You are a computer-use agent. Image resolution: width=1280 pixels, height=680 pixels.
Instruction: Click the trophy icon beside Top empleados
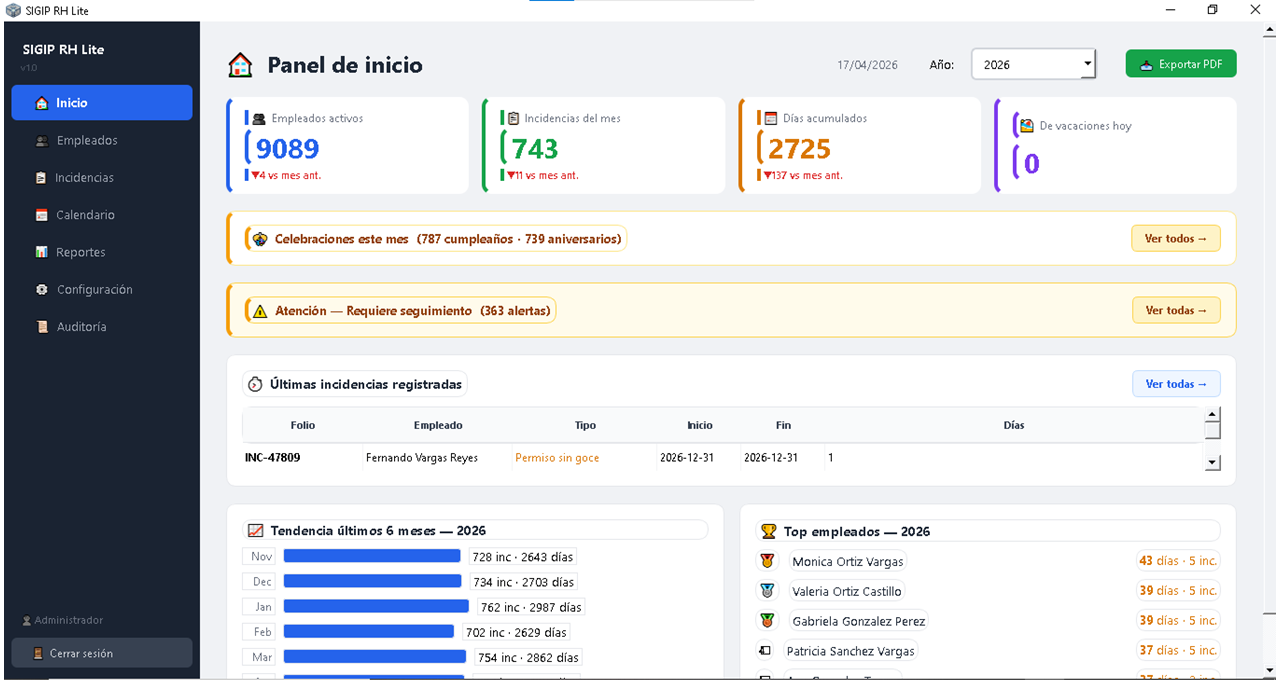(768, 531)
